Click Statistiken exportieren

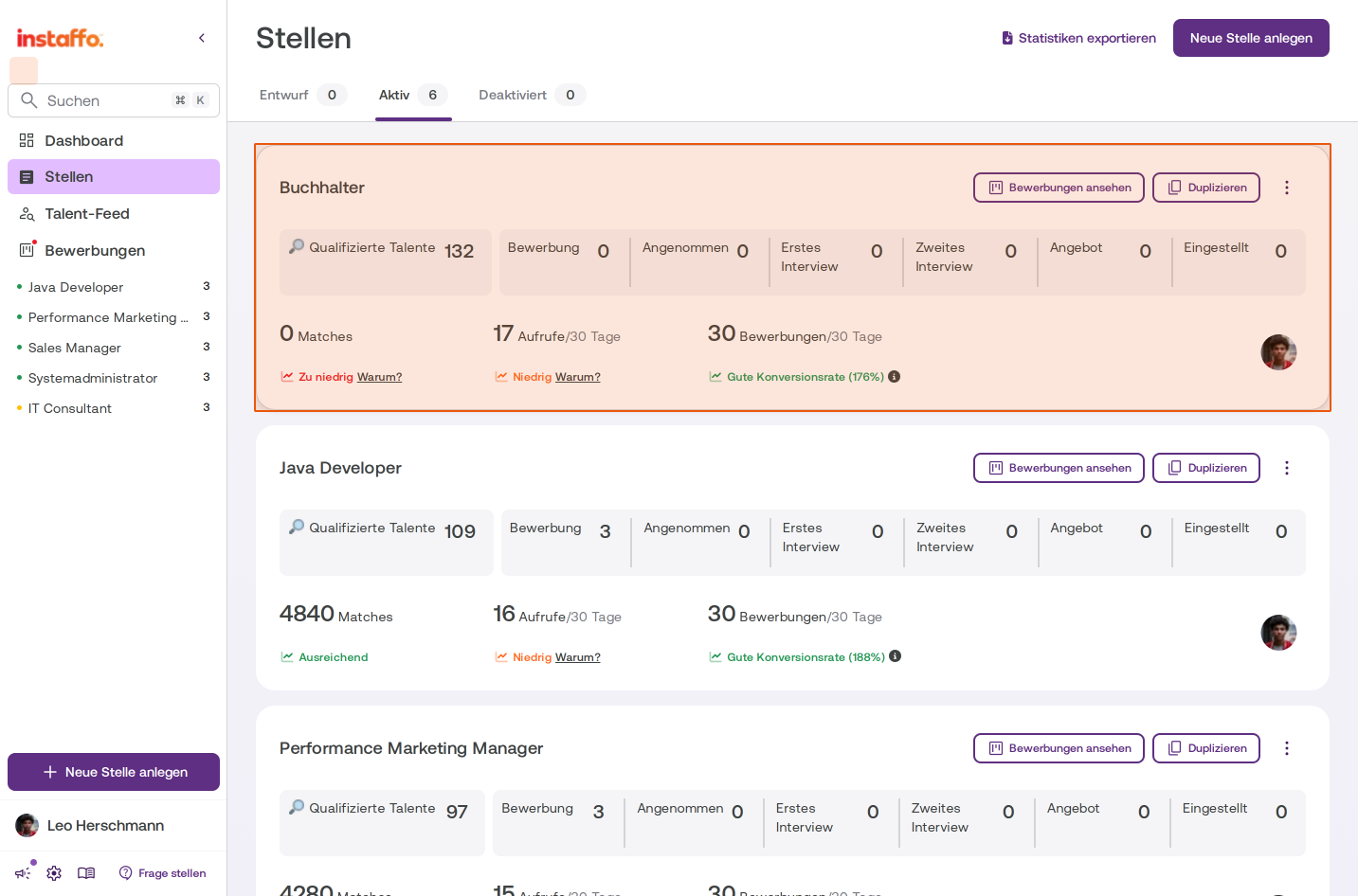(1078, 38)
